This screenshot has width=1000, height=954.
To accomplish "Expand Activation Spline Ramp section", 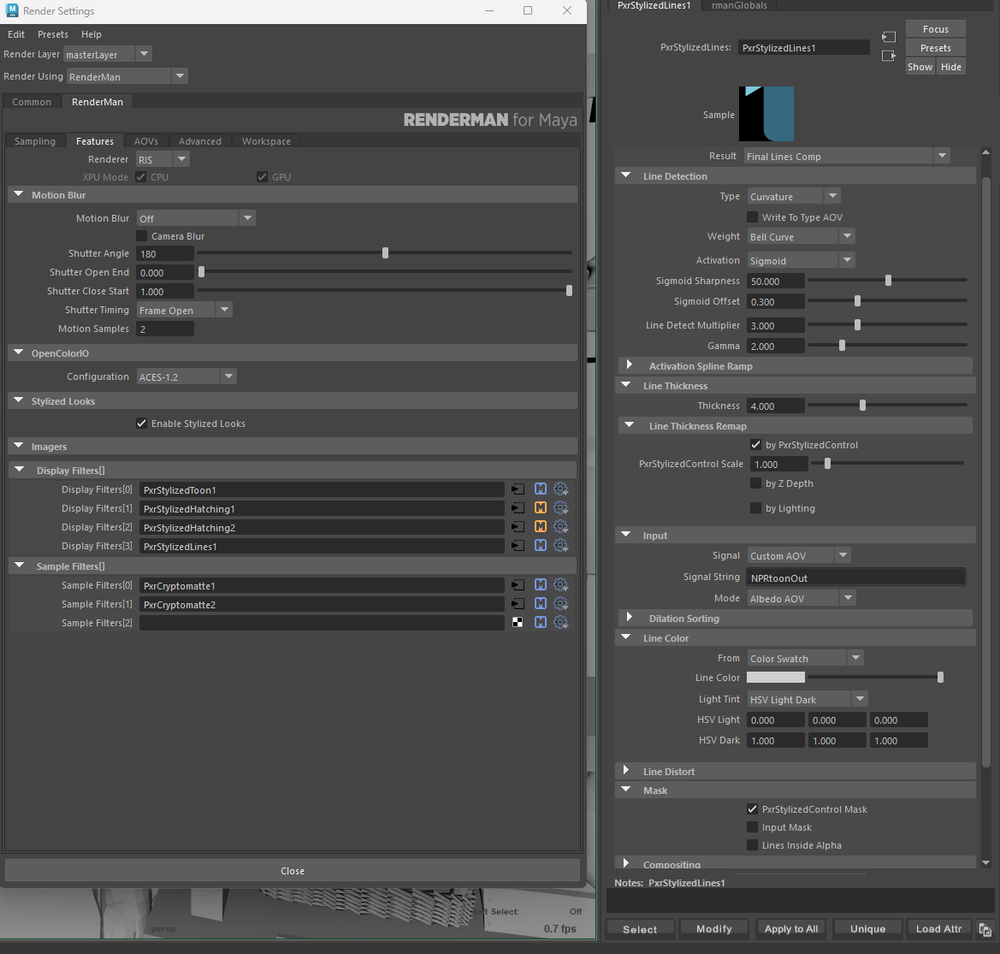I will [629, 365].
